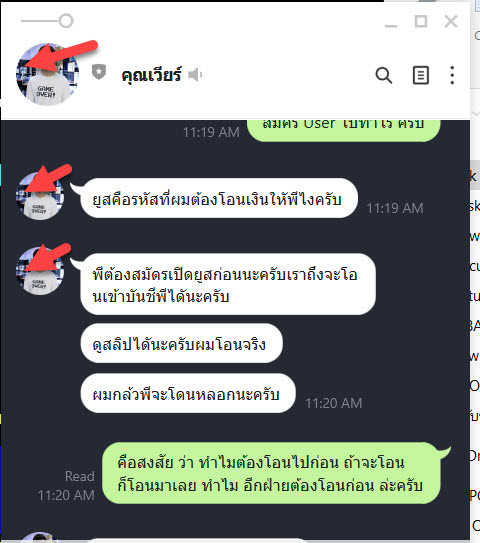Toggle the muted speaker icon beside คุณเวียร์
The height and width of the screenshot is (543, 480).
pos(195,75)
